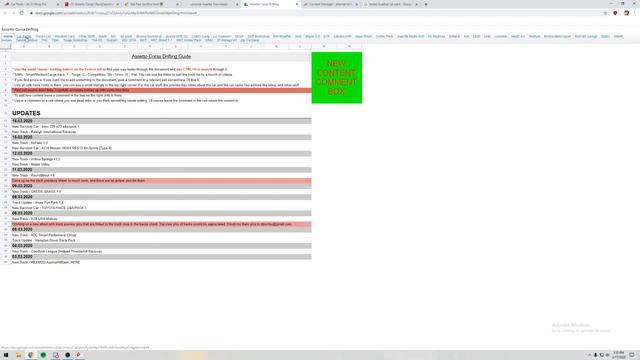
Task: Open the Other Stuff sheet tab
Action: [x=86, y=36]
